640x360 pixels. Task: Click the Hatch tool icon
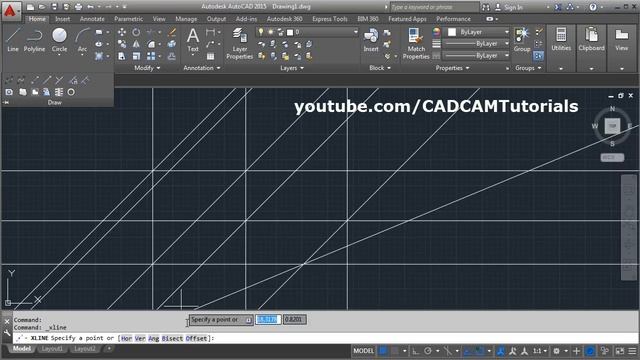point(99,56)
